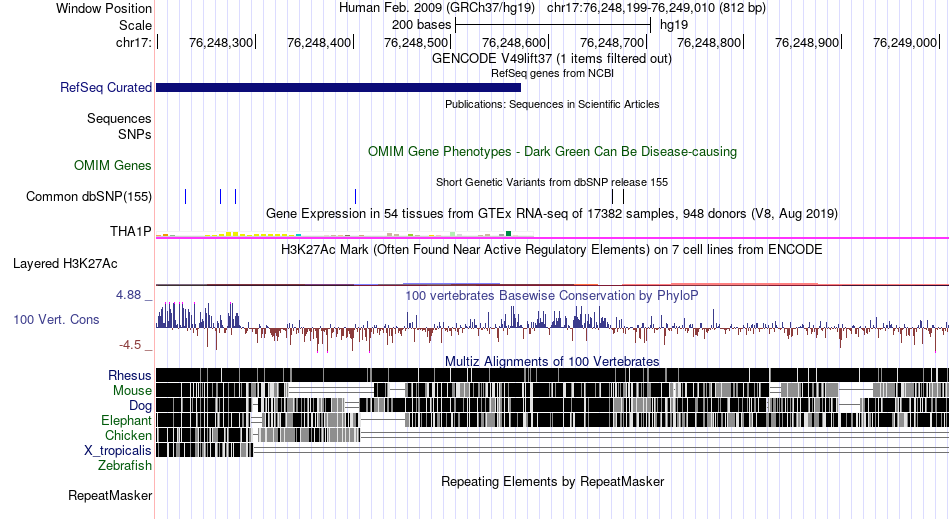The image size is (950, 519).
Task: Open the THA1P GTEx expression bar chart
Action: (345, 233)
